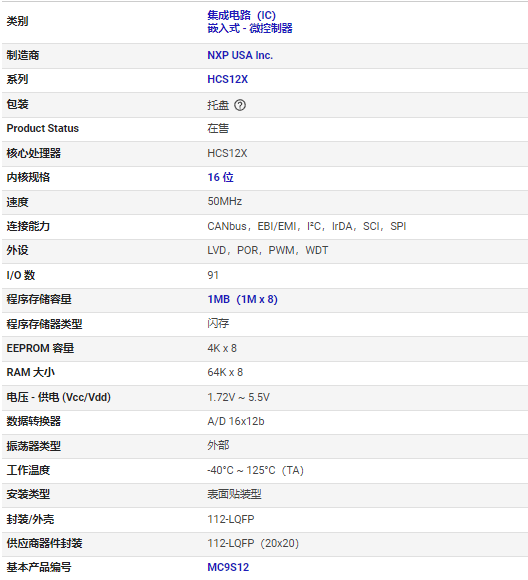Click the I/O count value 91

tap(213, 275)
